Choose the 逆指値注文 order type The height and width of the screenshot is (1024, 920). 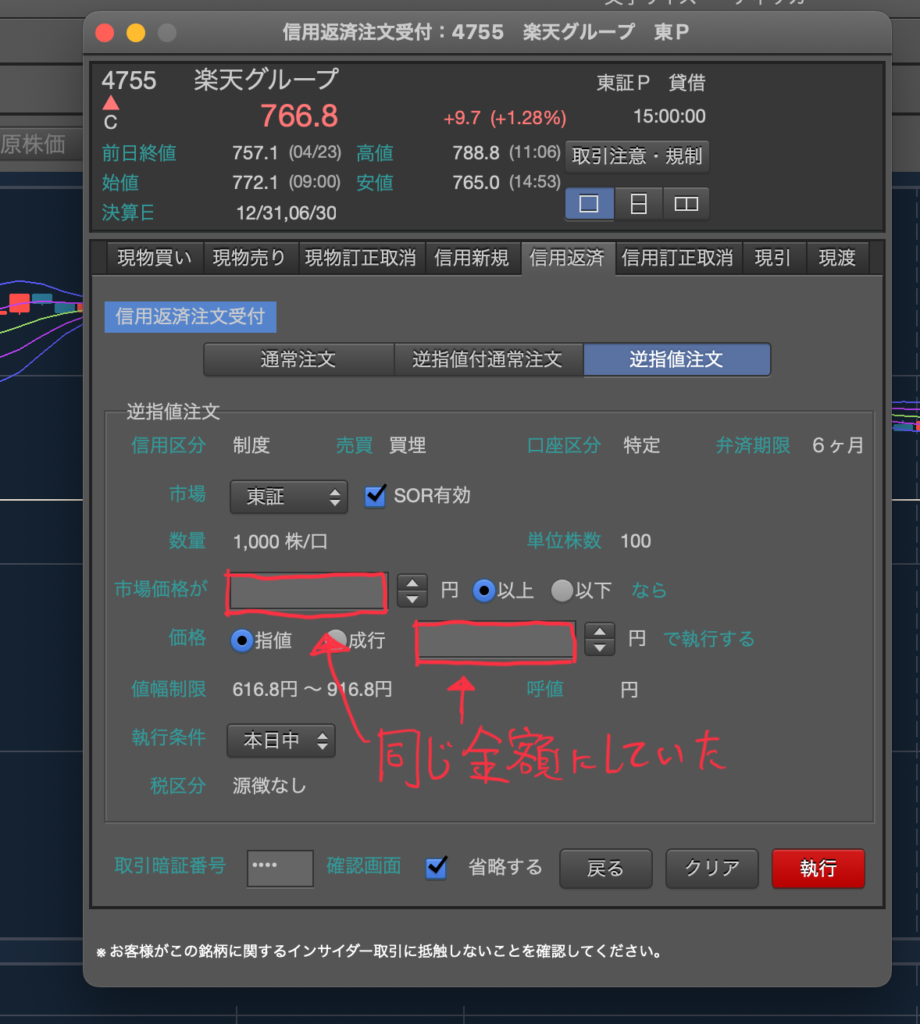(676, 359)
